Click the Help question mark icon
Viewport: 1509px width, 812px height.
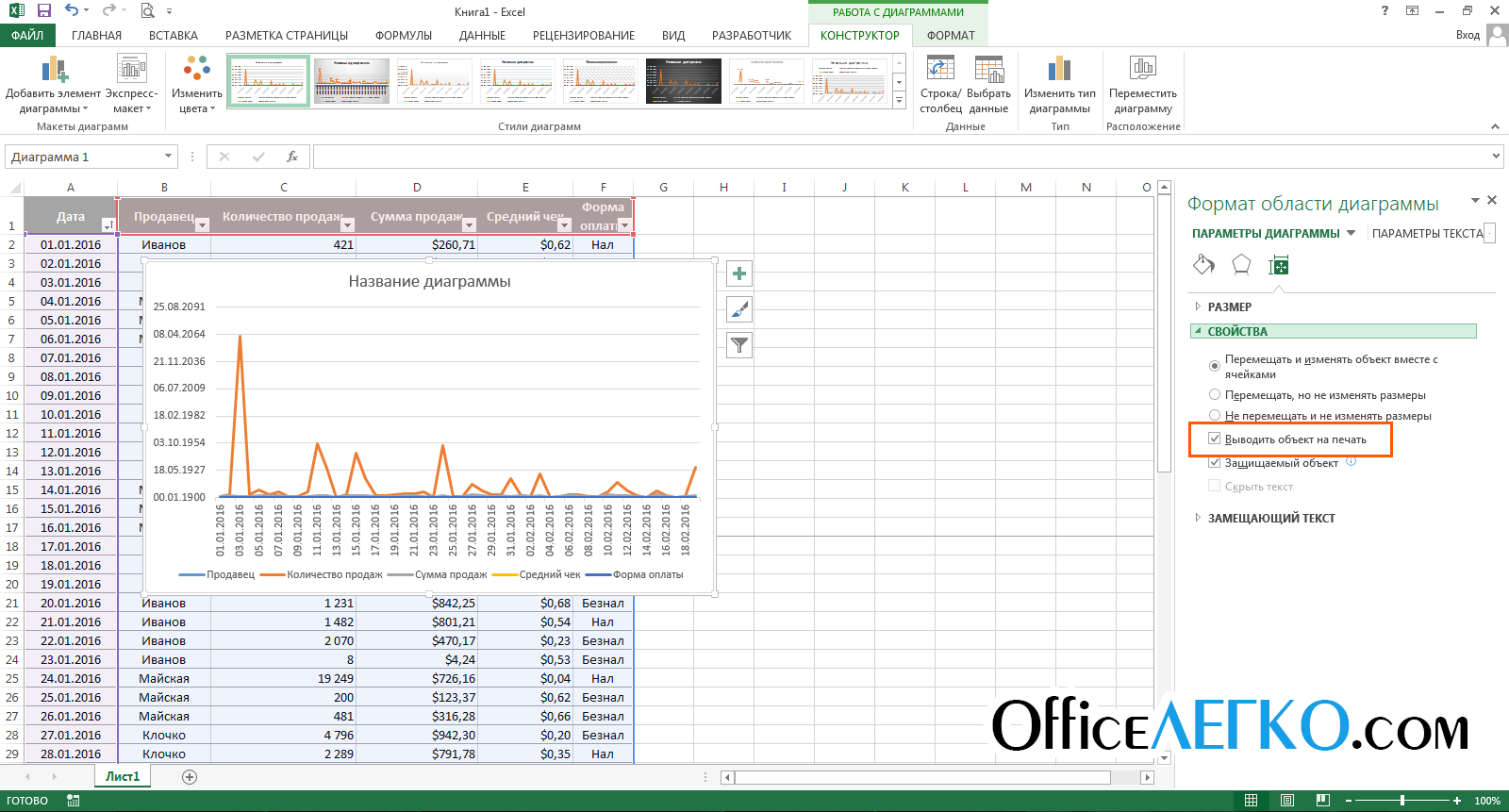[x=1385, y=11]
